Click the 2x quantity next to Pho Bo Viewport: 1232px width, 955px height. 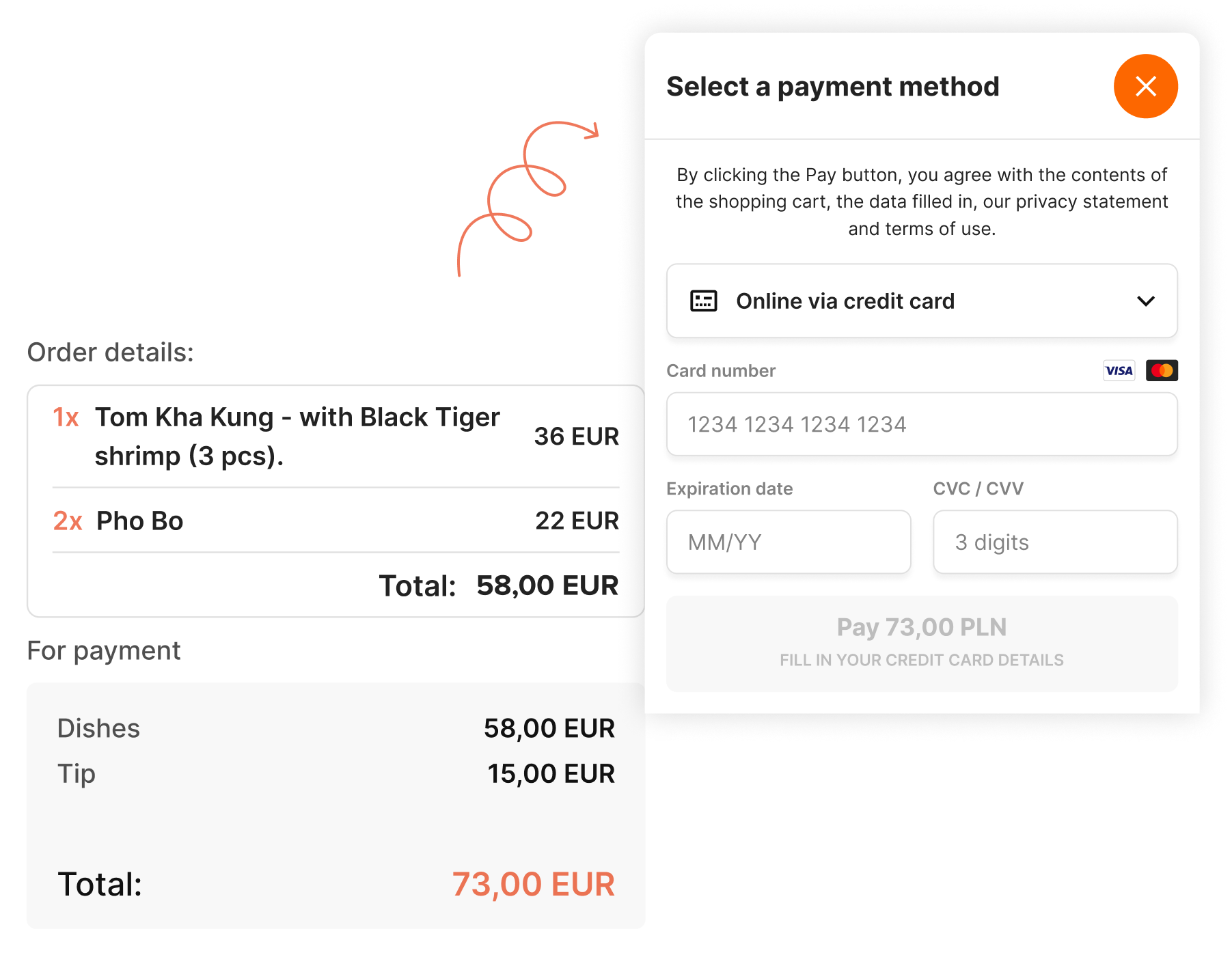(68, 521)
